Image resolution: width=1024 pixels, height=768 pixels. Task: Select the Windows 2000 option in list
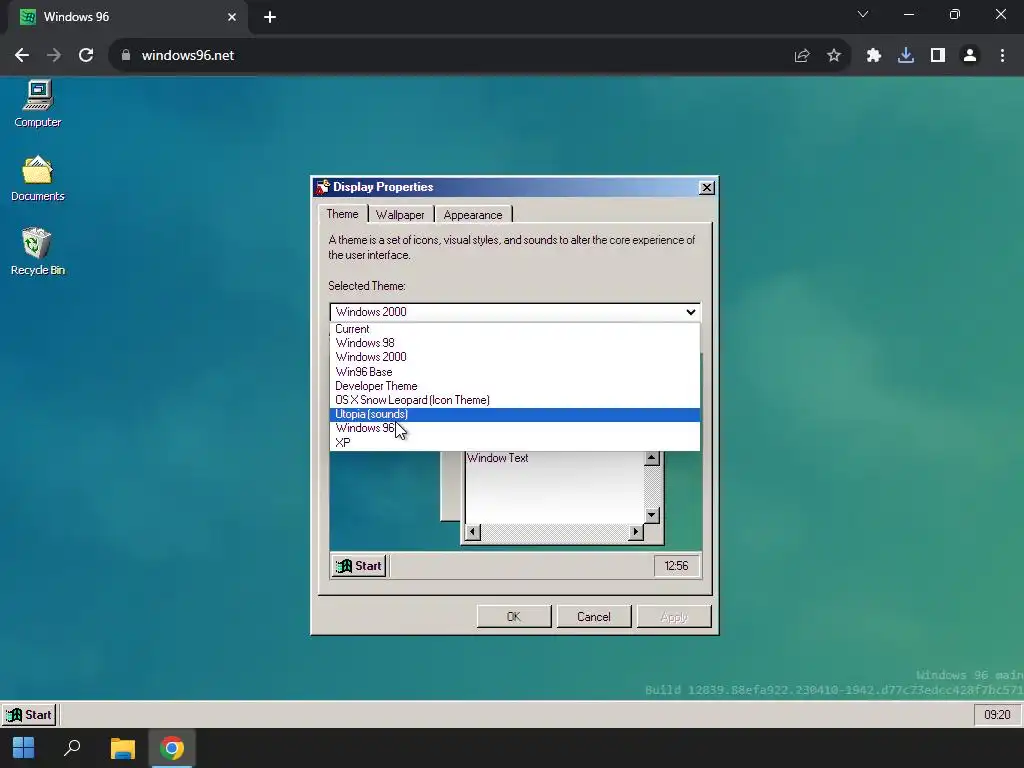(515, 357)
